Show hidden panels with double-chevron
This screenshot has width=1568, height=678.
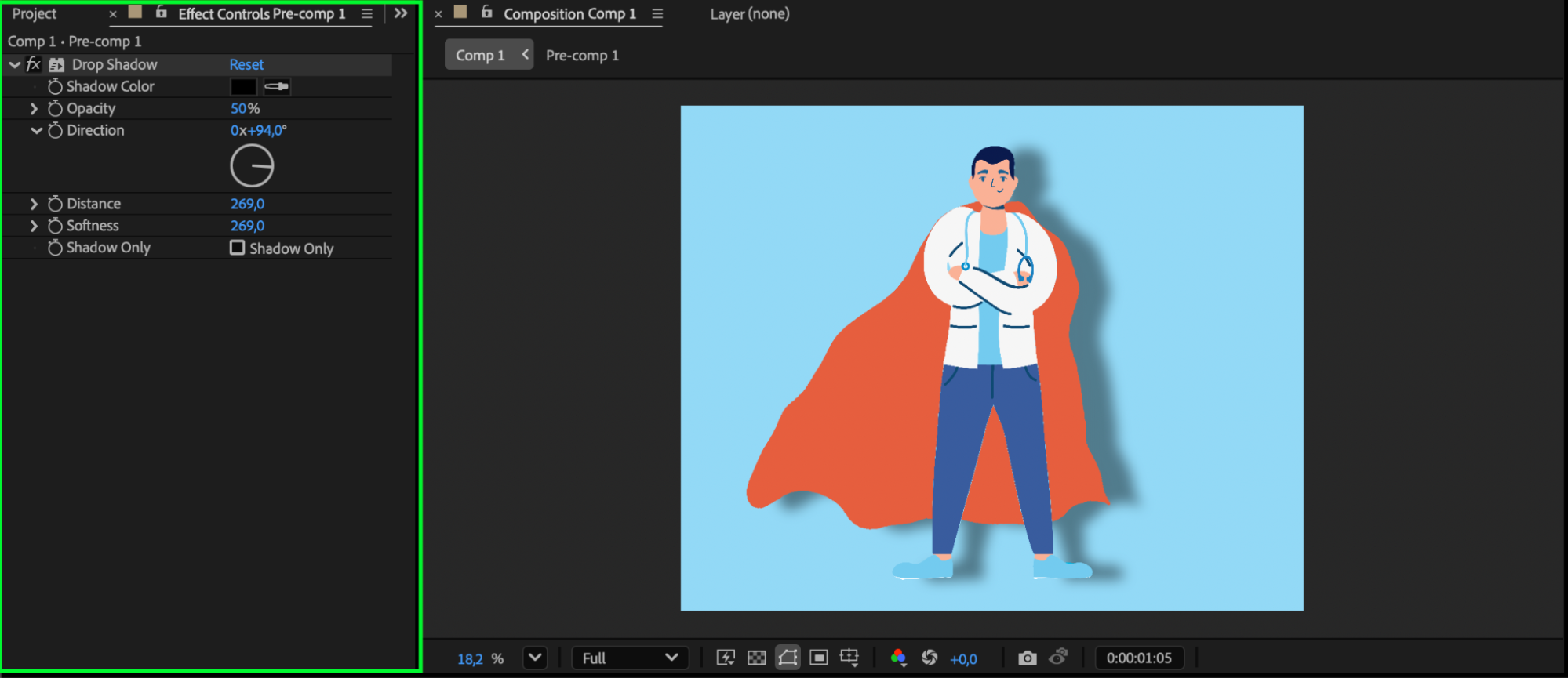pyautogui.click(x=401, y=13)
